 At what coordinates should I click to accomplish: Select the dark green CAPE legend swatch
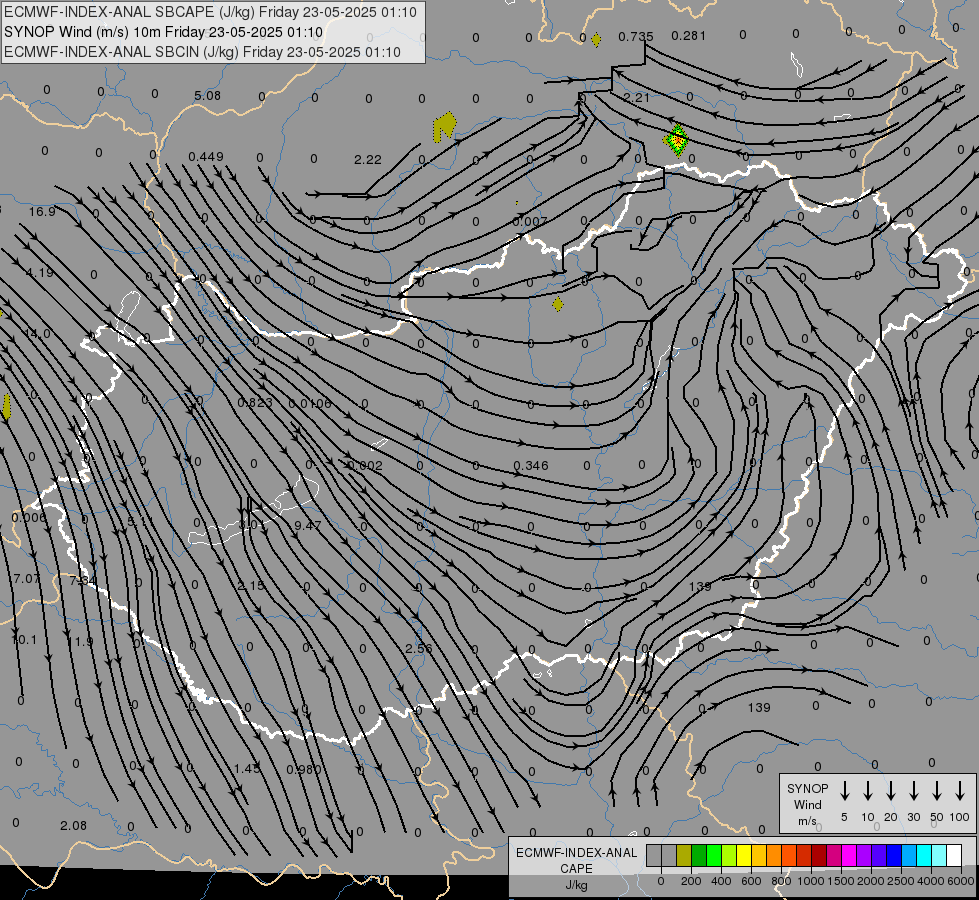pos(699,856)
